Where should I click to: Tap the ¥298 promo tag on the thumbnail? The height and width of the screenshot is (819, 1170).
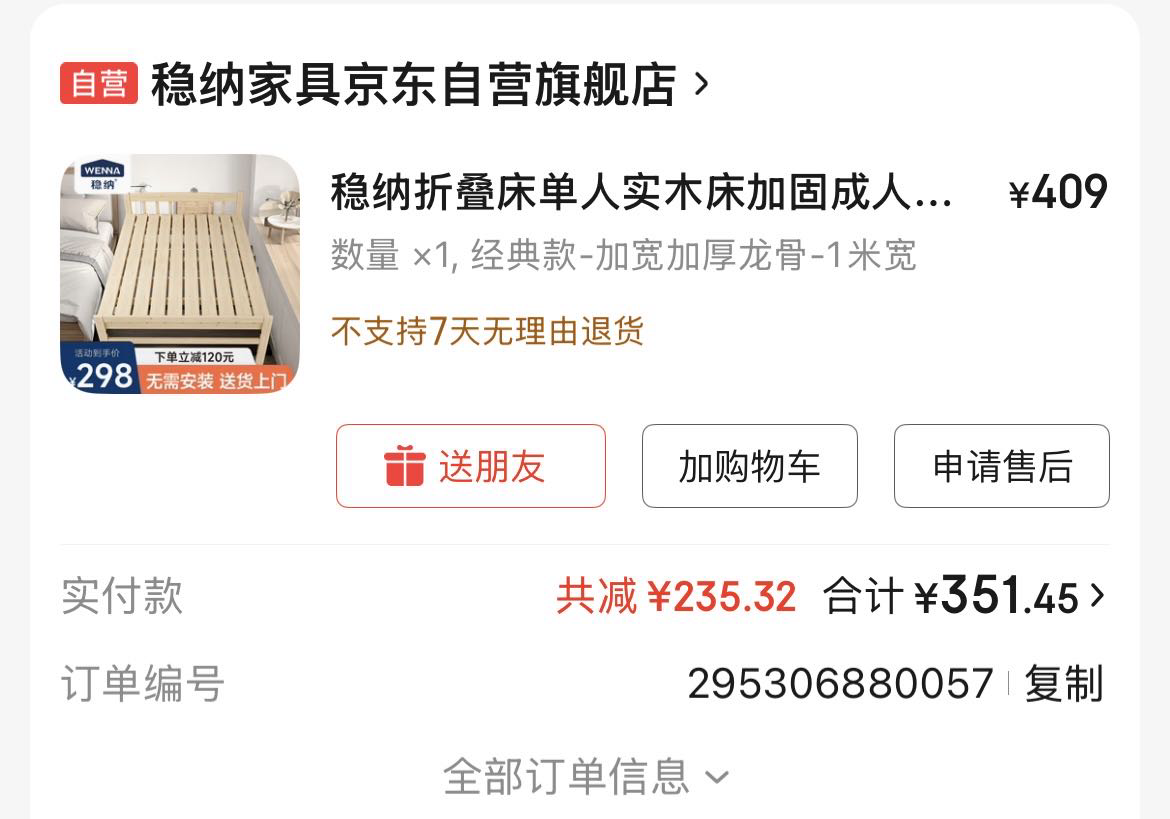point(101,371)
